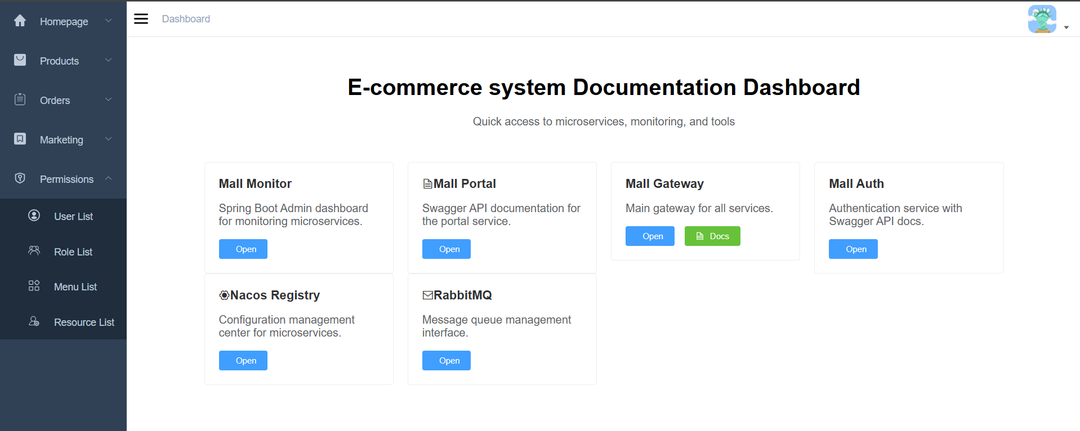Click the Homepage house icon in sidebar
This screenshot has width=1080, height=431.
pyautogui.click(x=20, y=21)
